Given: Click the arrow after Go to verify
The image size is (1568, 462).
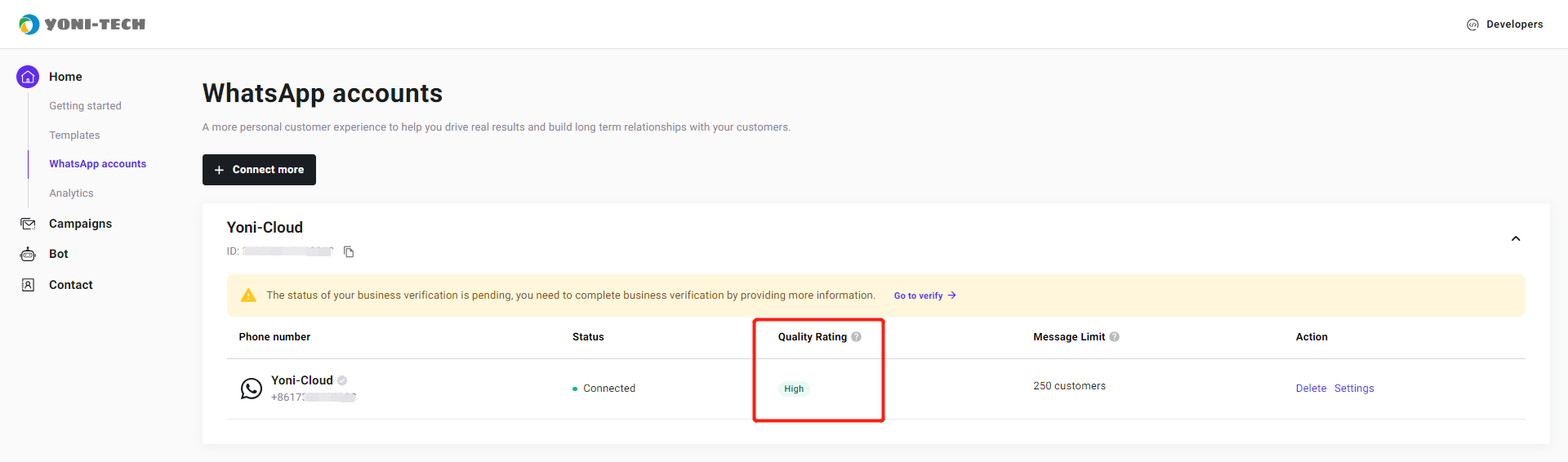Looking at the screenshot, I should (x=952, y=295).
